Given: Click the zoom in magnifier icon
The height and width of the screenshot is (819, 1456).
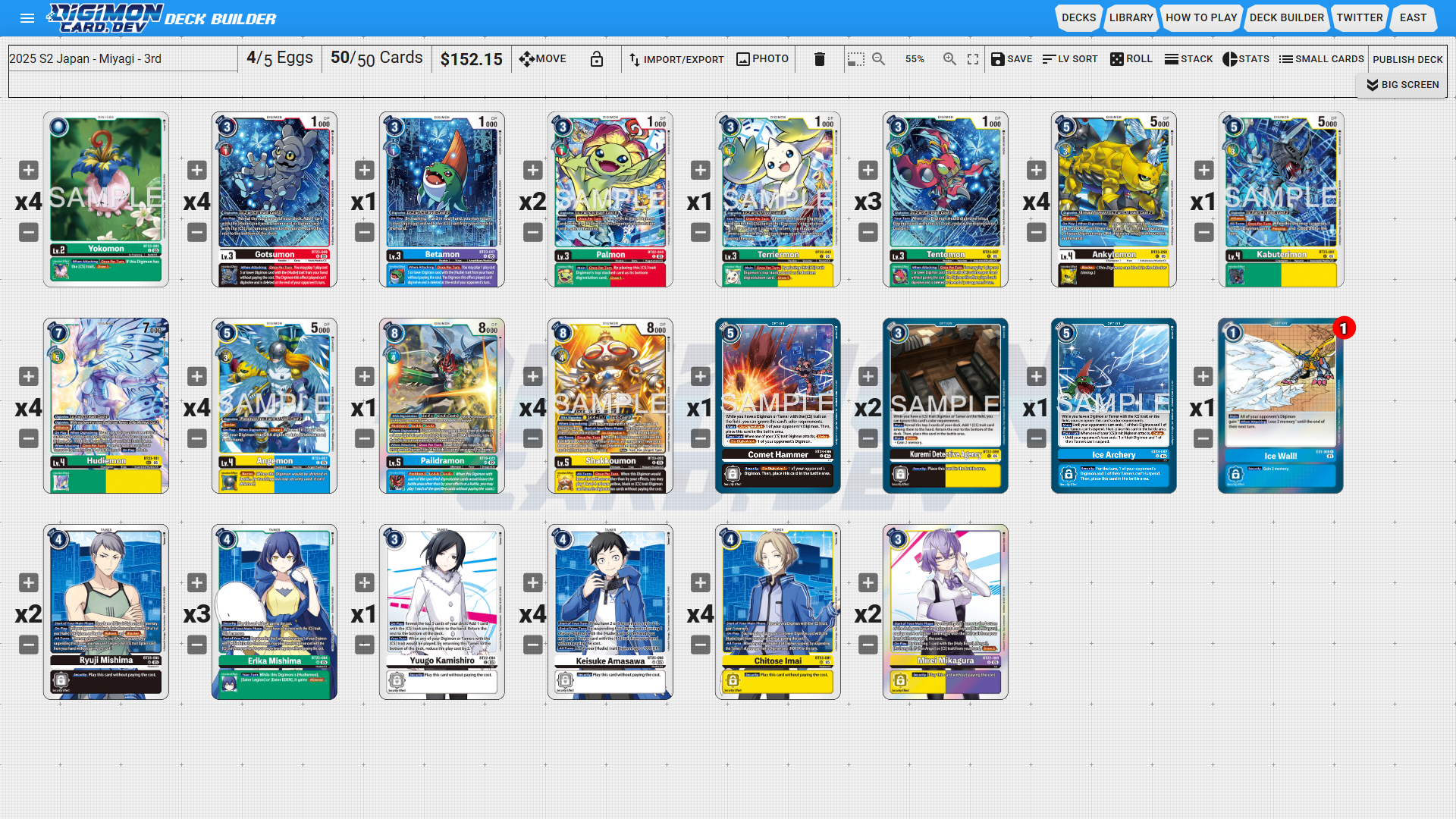Looking at the screenshot, I should coord(949,59).
